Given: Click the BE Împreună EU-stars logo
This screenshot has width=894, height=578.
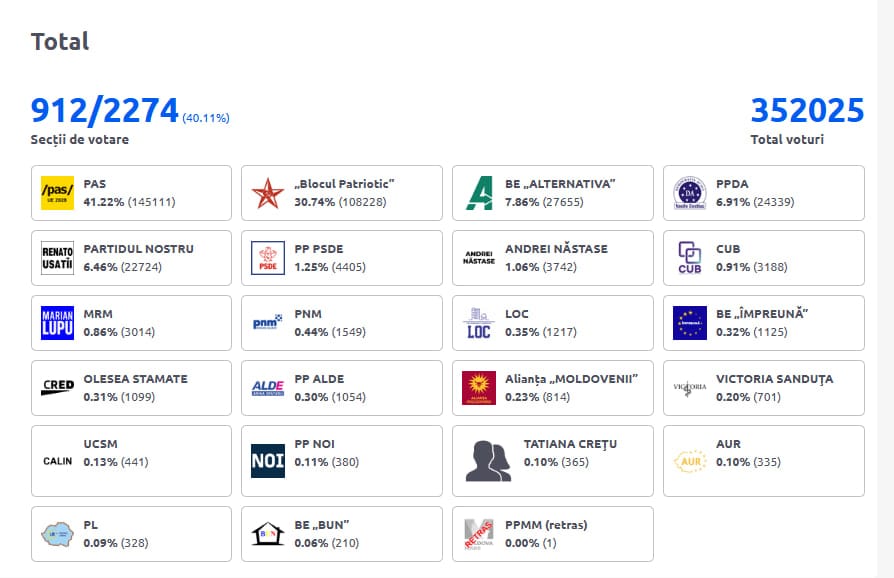Looking at the screenshot, I should (690, 323).
